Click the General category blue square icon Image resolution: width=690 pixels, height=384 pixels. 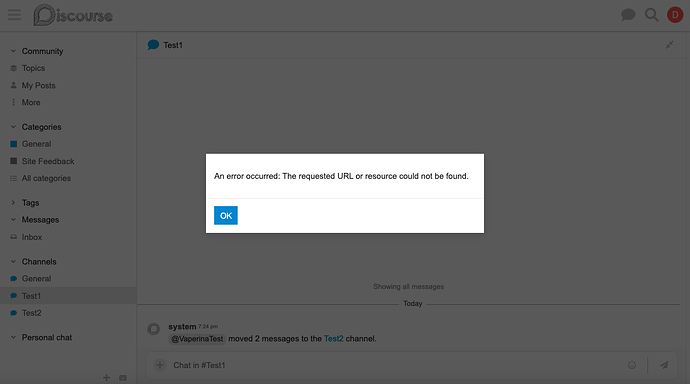pyautogui.click(x=14, y=144)
